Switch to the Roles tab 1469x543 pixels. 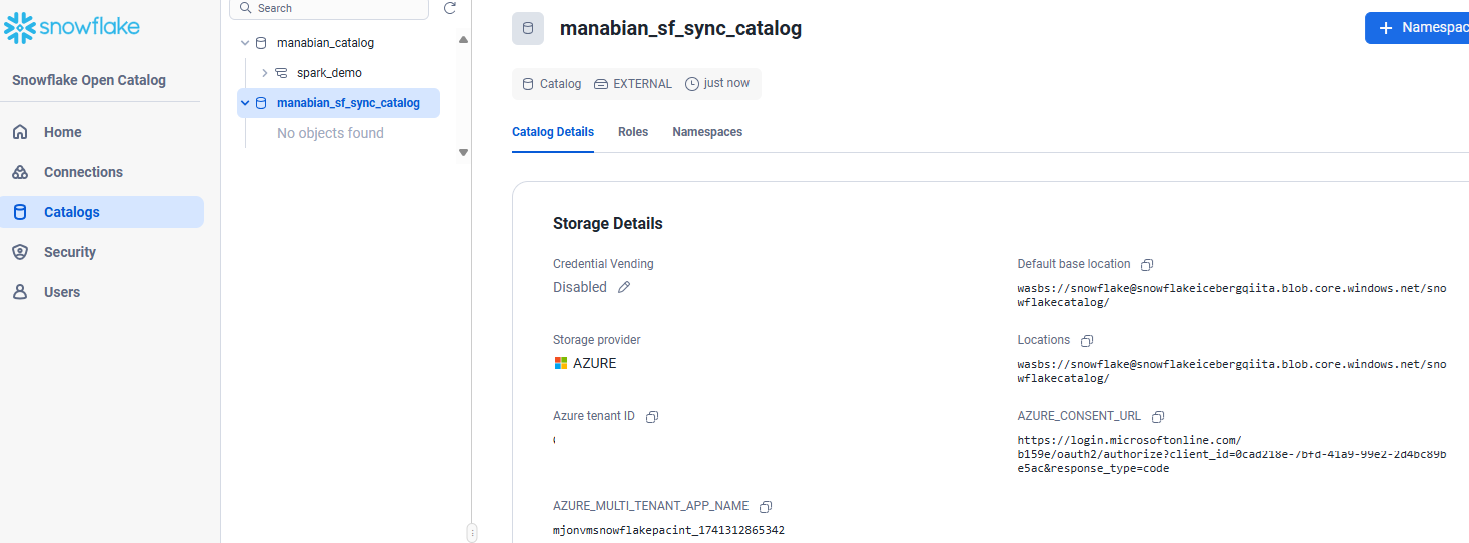tap(633, 132)
